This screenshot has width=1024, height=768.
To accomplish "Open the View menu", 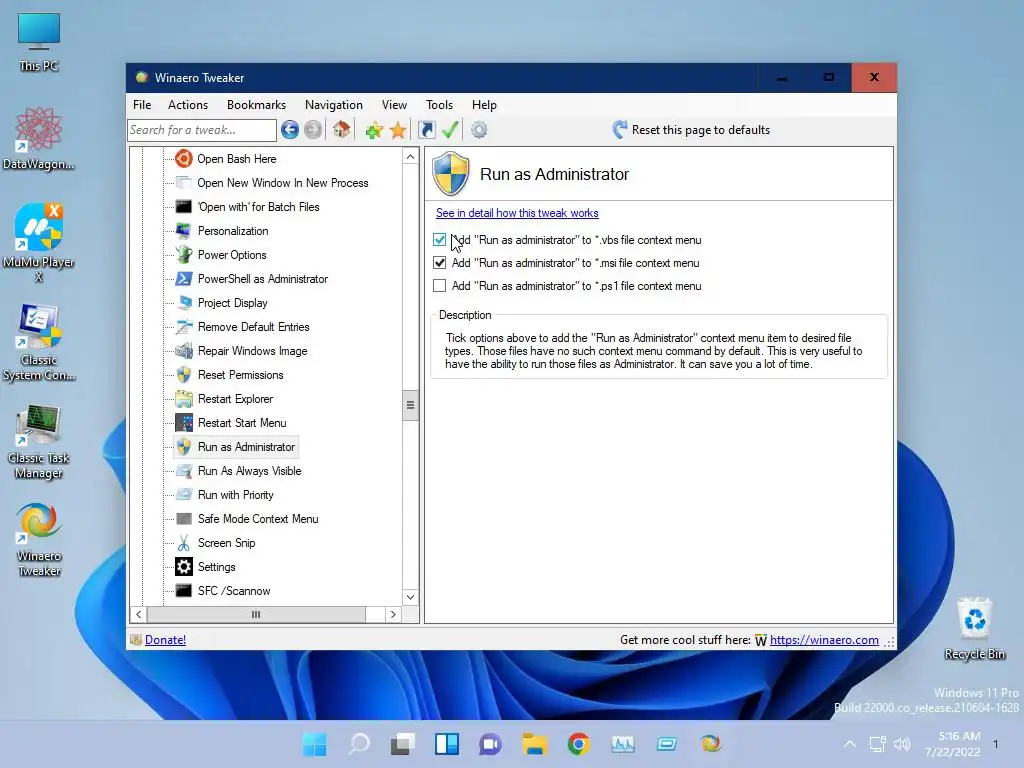I will pos(394,104).
